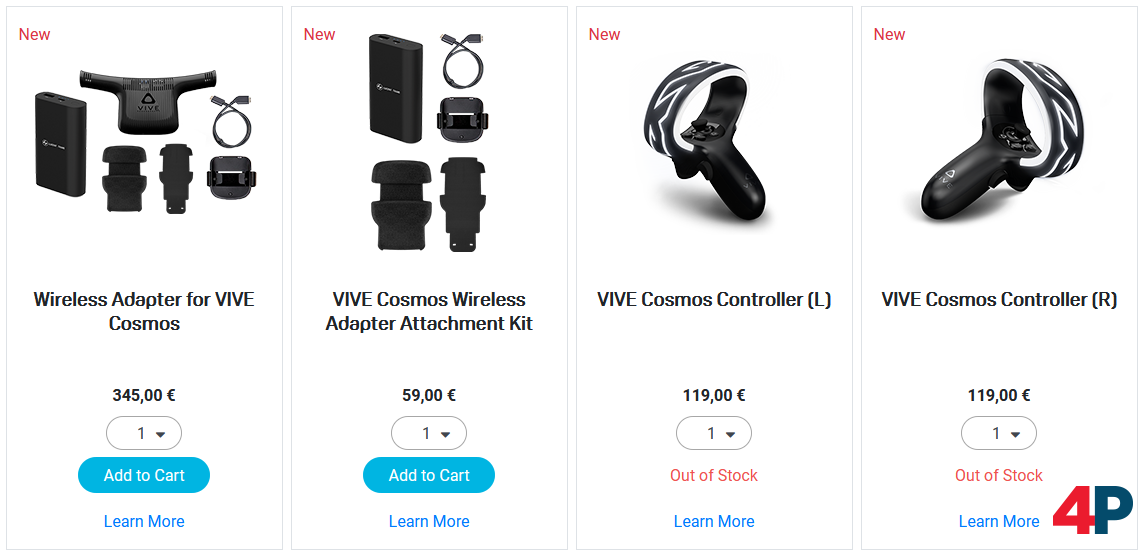Screen dimensions: 1143x555
Task: Open quantity dropdown for Wireless Adapter for VIVE Cosmos
Action: (144, 433)
